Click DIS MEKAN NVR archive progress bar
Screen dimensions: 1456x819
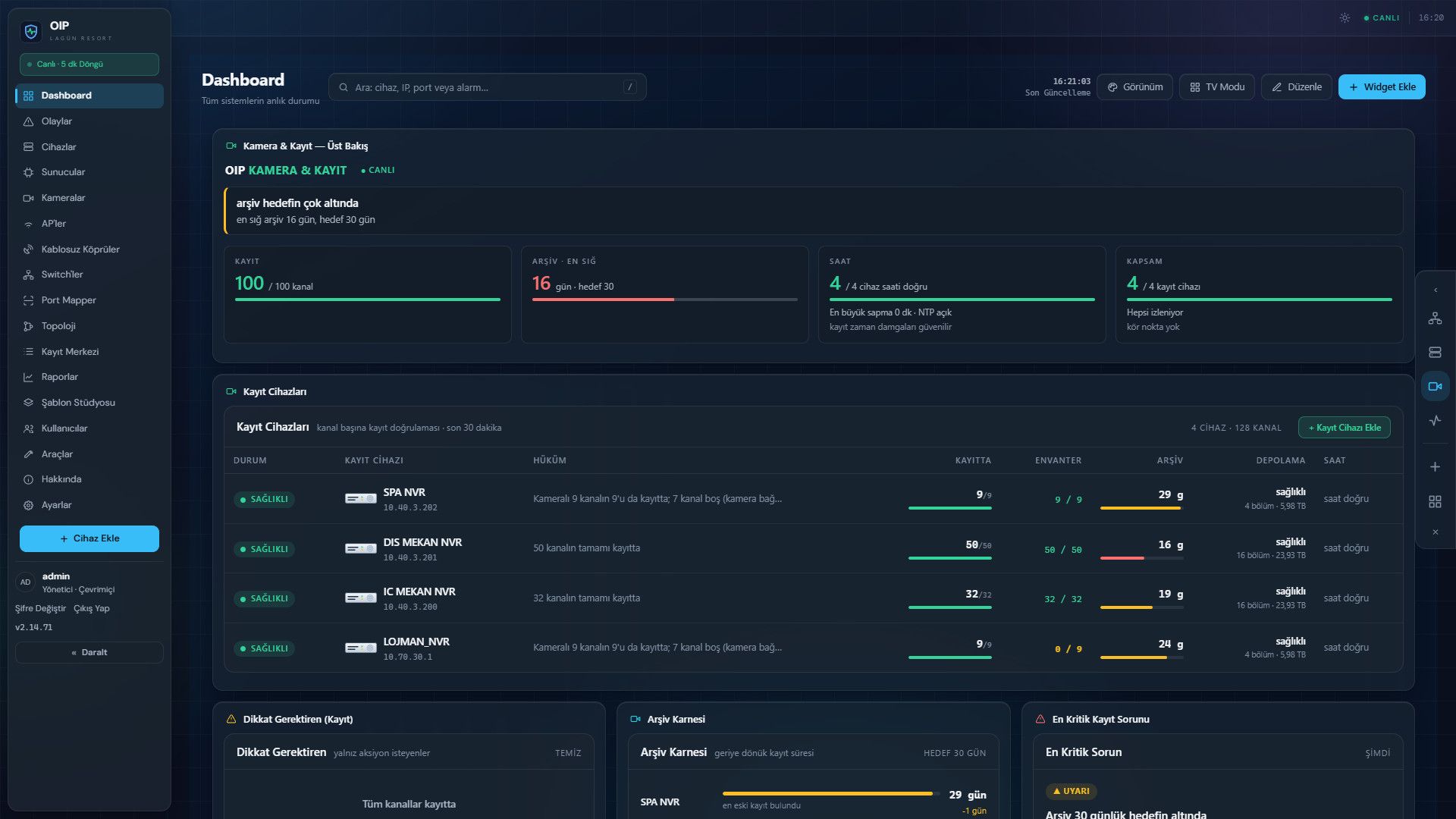[1141, 558]
